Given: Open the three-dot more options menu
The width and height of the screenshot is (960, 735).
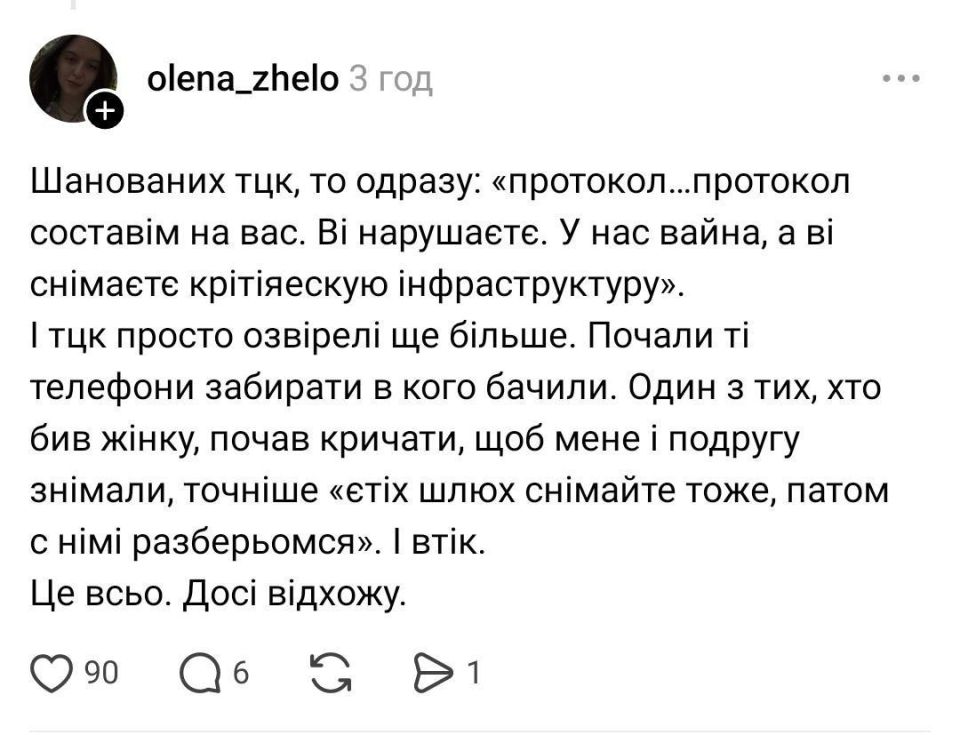Looking at the screenshot, I should [x=901, y=78].
